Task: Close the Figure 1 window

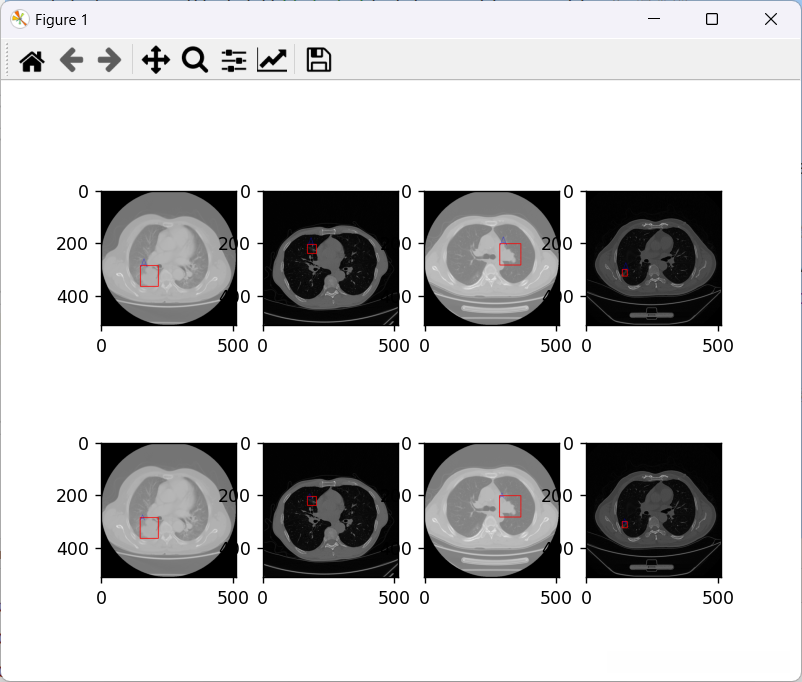Action: click(x=771, y=19)
